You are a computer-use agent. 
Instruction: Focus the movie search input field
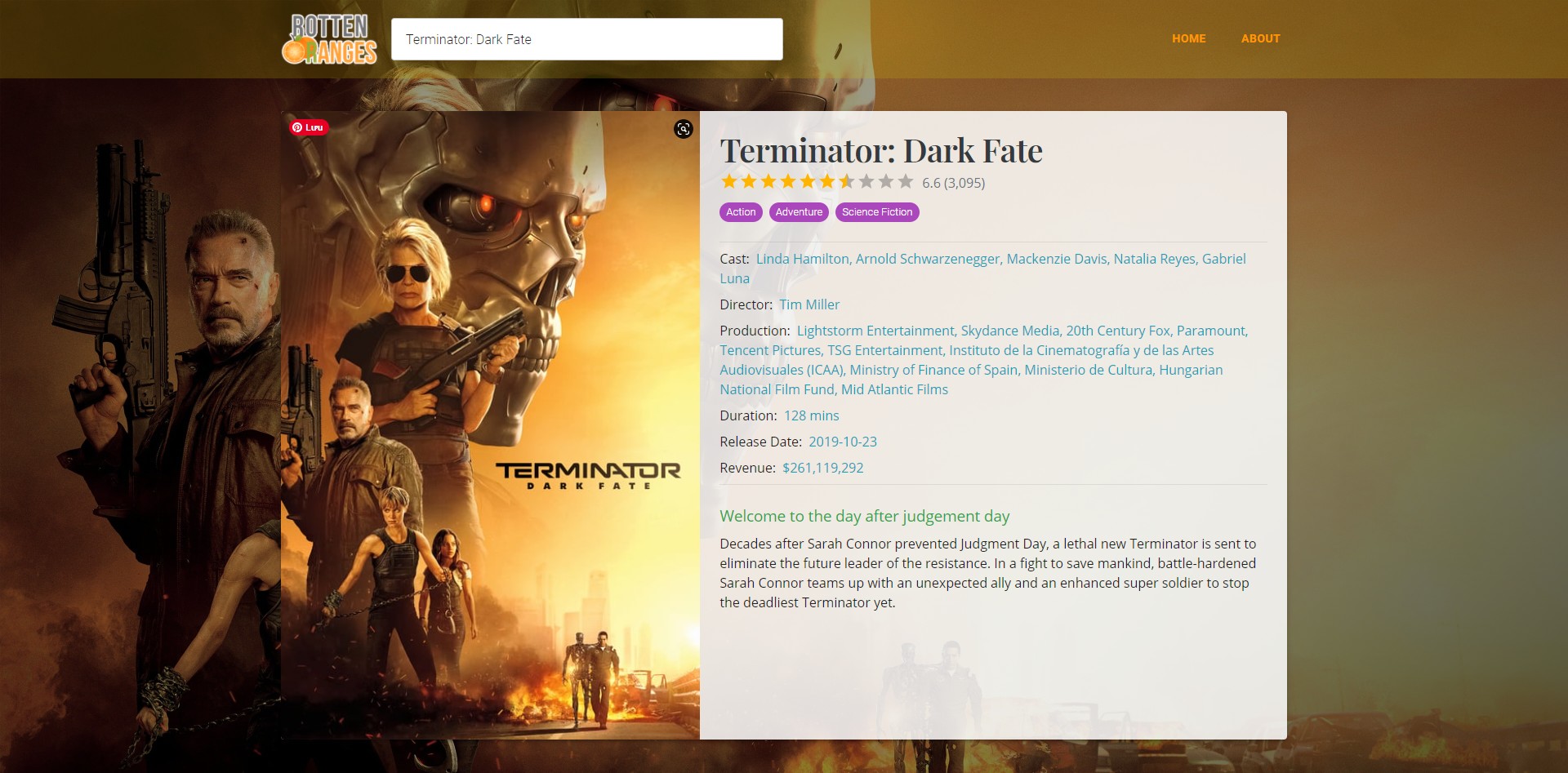[x=586, y=39]
